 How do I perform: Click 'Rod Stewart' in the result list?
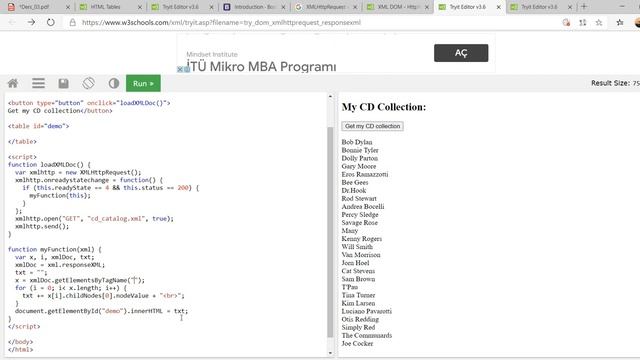point(359,198)
